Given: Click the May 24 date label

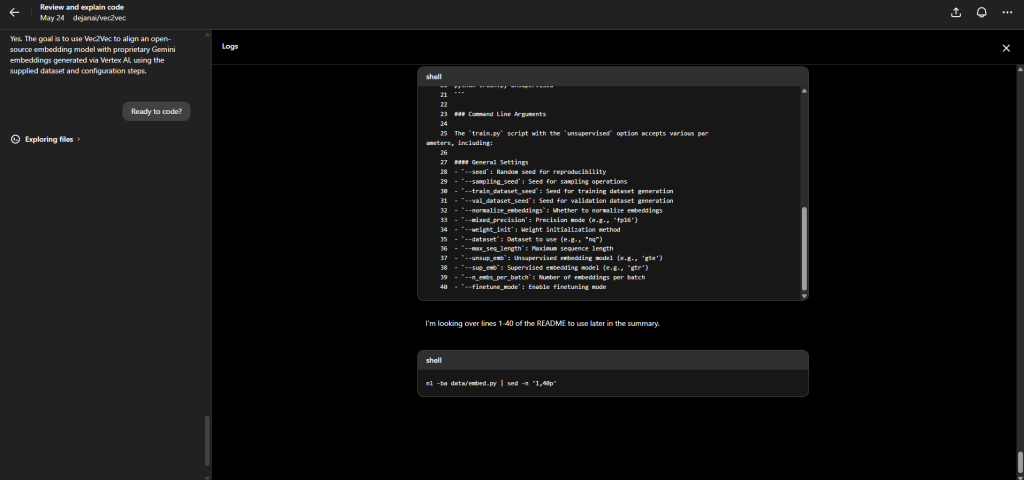Looking at the screenshot, I should [x=52, y=18].
